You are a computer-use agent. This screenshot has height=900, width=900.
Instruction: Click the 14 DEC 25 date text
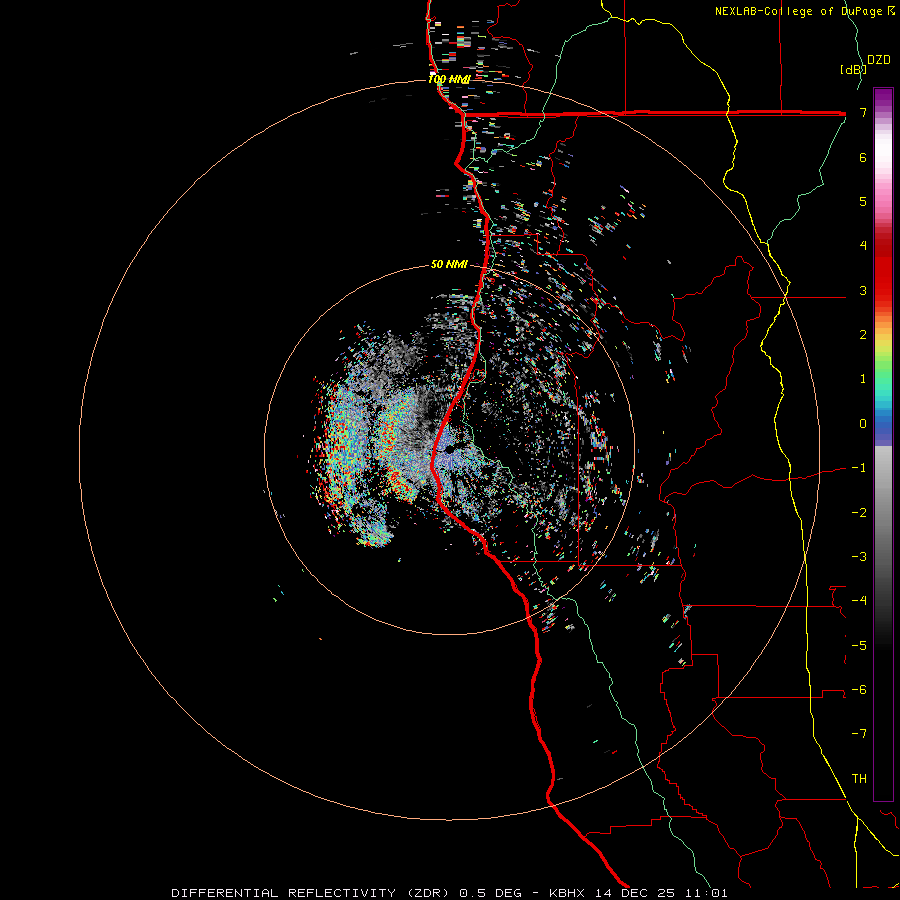coord(634,893)
